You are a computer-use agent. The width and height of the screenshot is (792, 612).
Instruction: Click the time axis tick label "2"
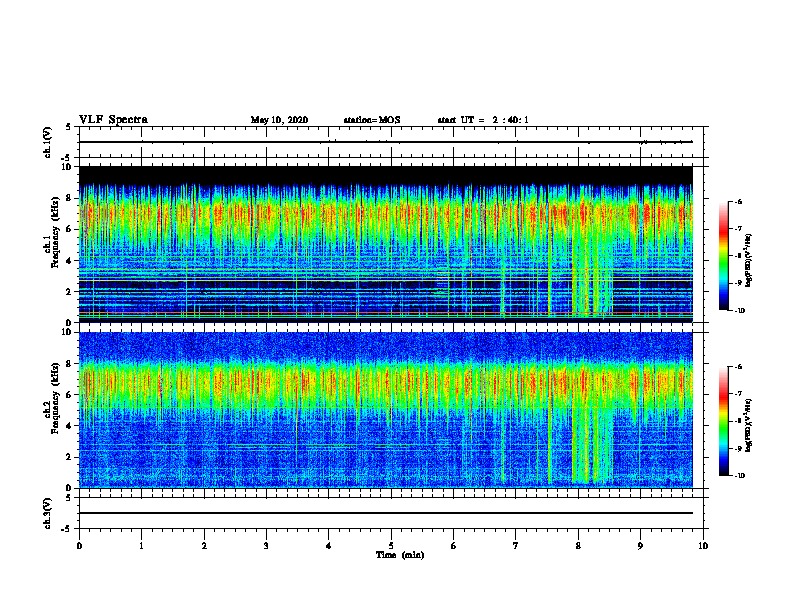tap(204, 546)
